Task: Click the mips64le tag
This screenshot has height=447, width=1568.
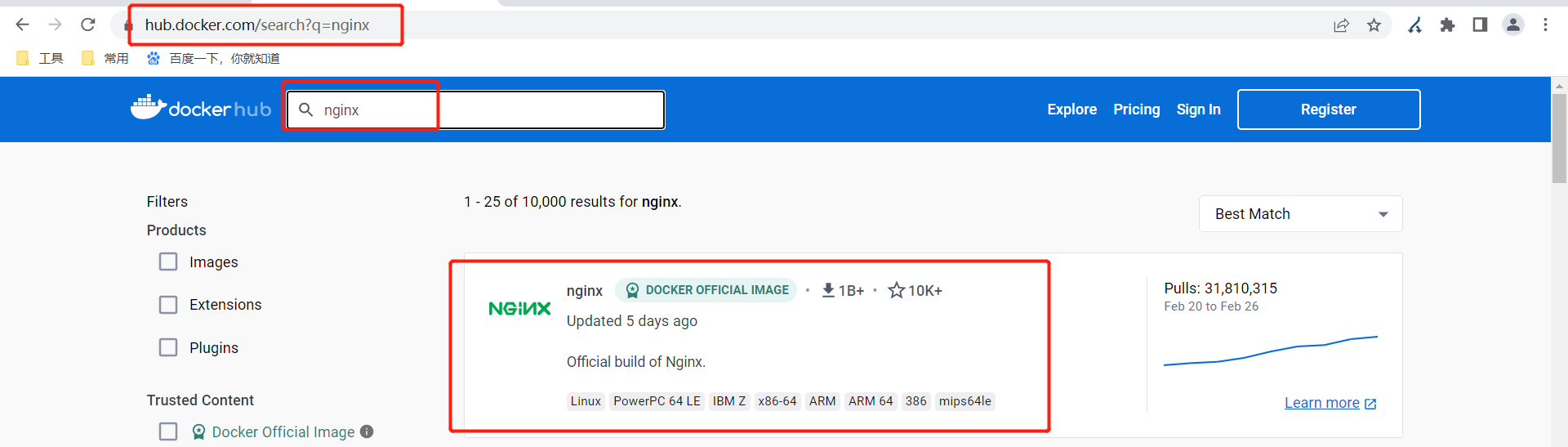Action: tap(965, 401)
